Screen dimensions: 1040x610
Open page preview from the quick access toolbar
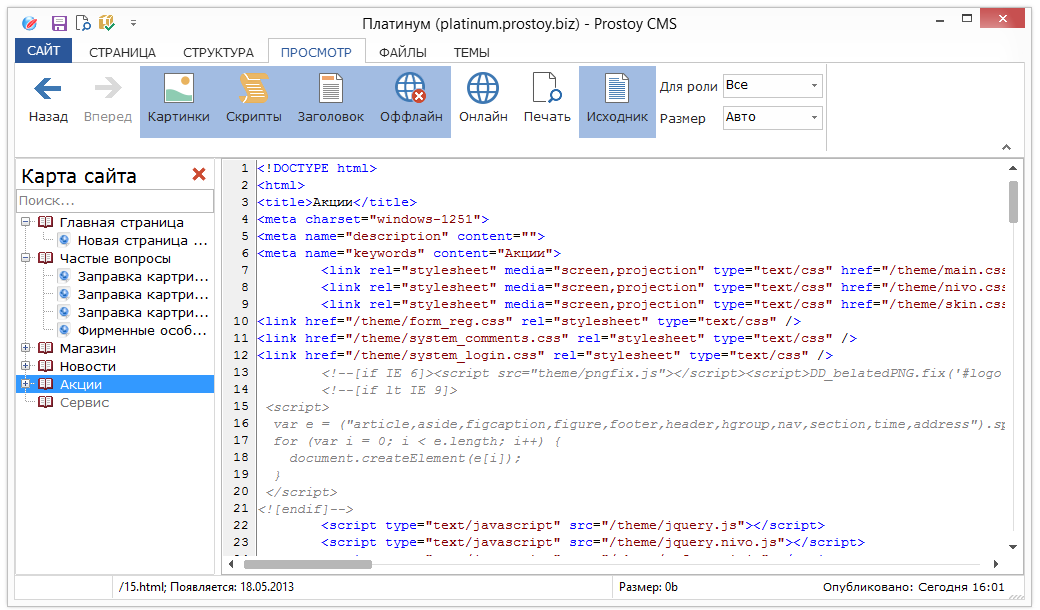pos(83,23)
